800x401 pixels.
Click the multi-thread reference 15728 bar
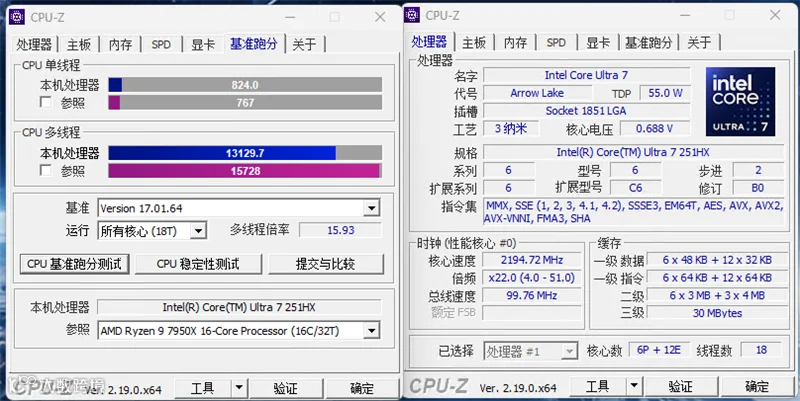tap(245, 170)
